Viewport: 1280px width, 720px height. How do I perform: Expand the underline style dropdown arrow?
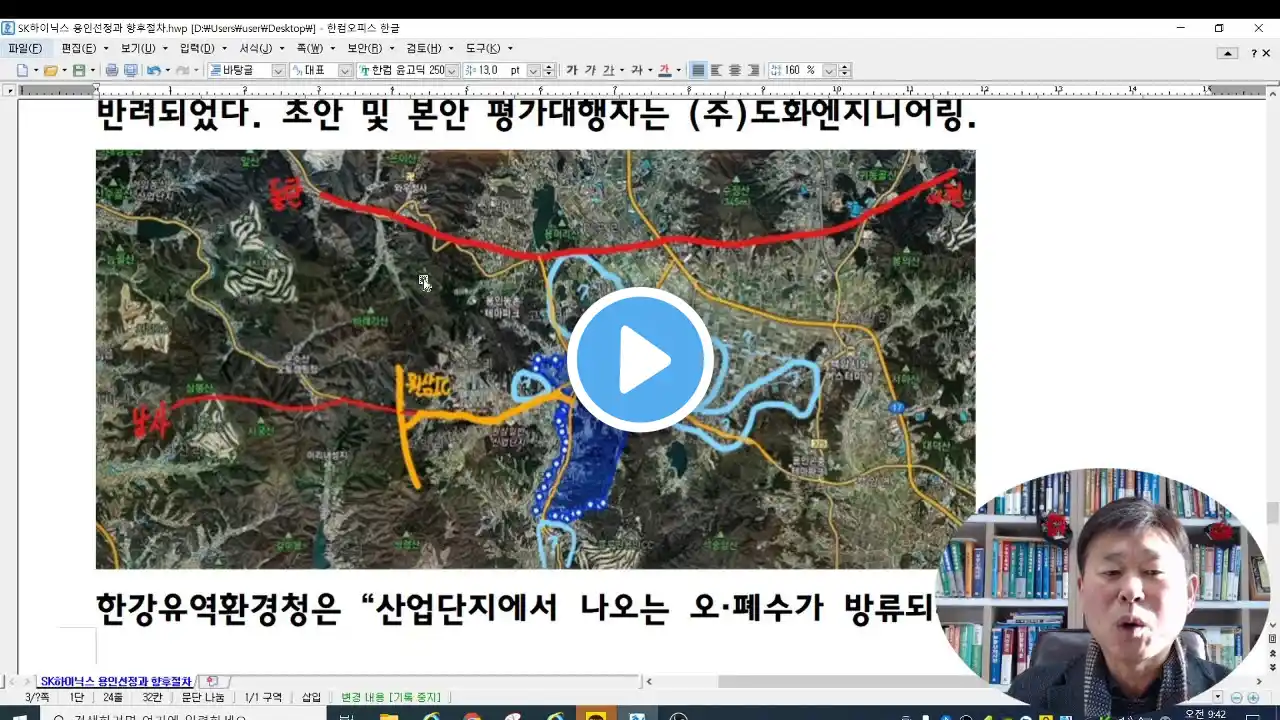[621, 70]
